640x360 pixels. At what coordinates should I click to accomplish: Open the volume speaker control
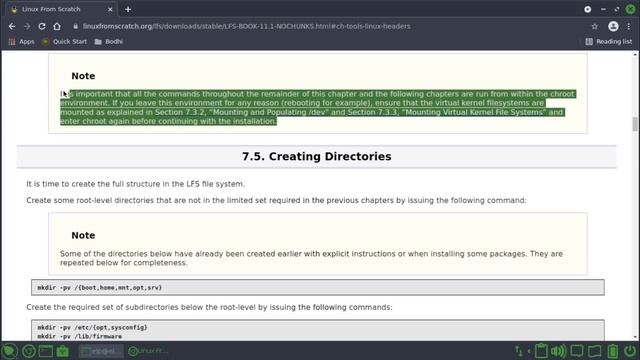[558, 351]
